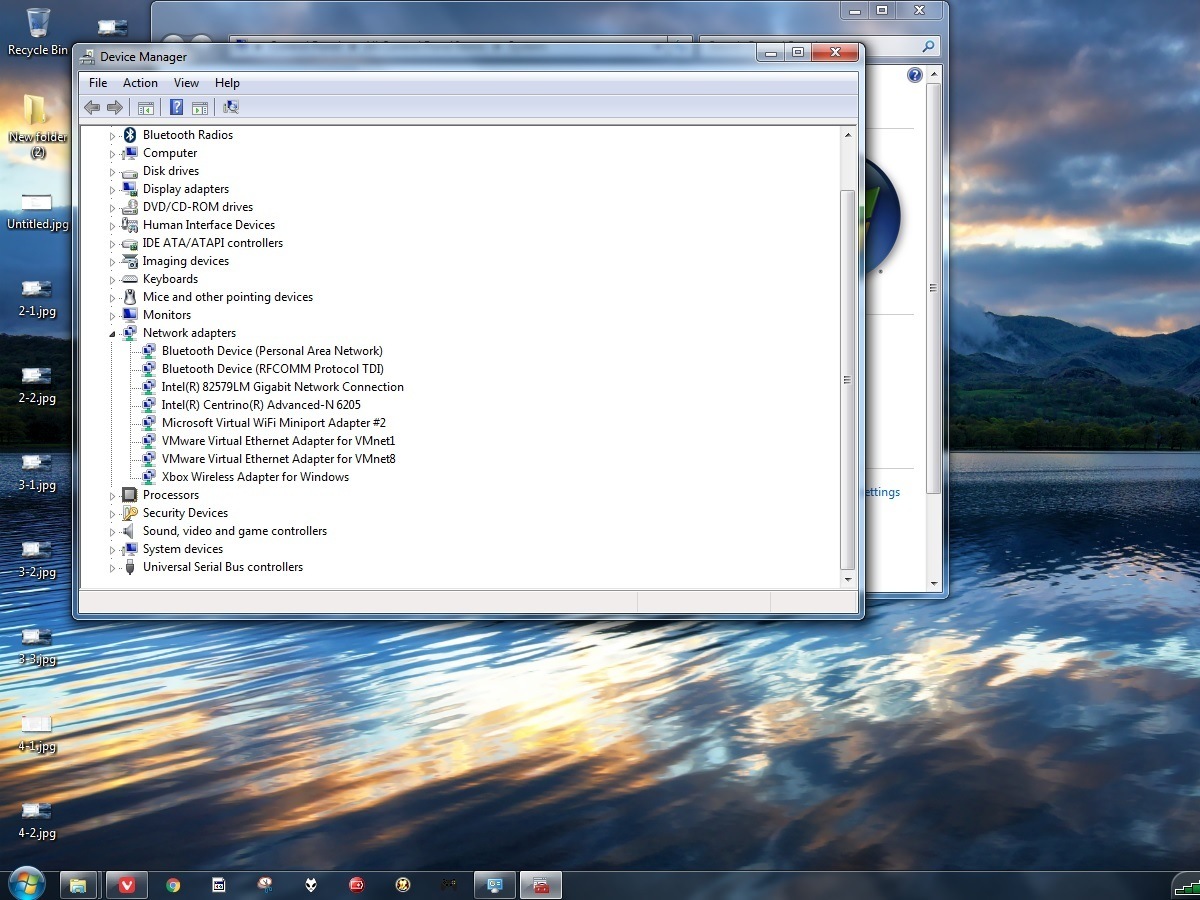The height and width of the screenshot is (900, 1200).
Task: Expand the Display adapters category
Action: pos(113,189)
